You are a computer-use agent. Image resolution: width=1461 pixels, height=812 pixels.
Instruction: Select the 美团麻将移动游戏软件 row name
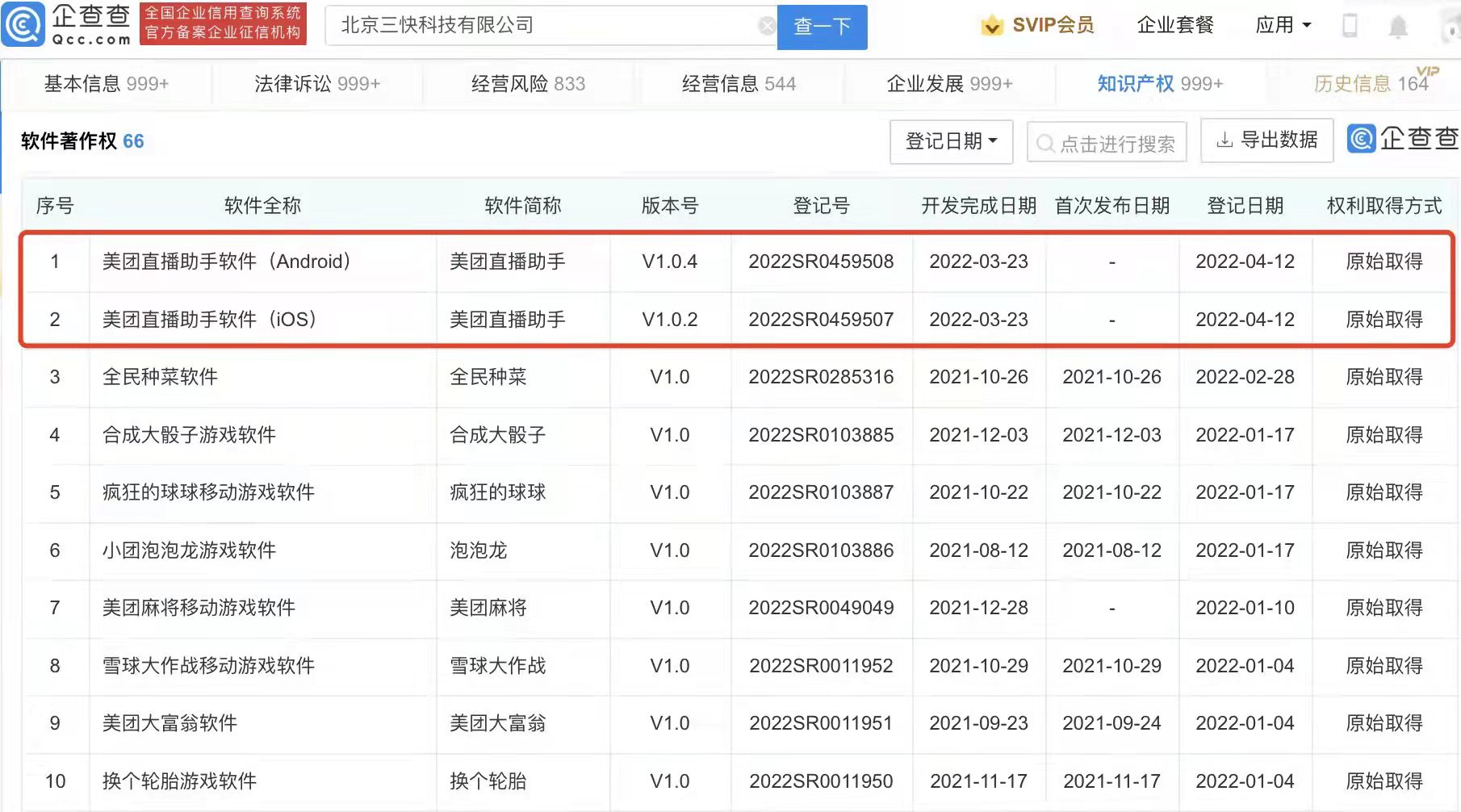click(x=199, y=608)
